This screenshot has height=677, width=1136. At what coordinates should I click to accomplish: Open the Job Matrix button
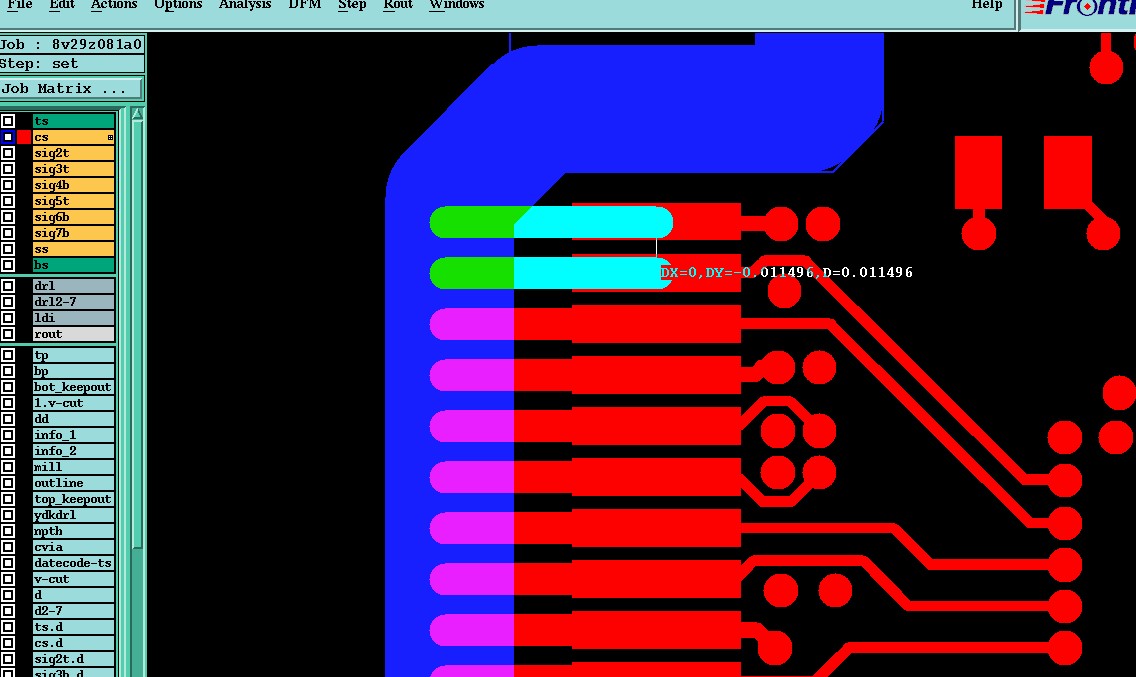[71, 88]
